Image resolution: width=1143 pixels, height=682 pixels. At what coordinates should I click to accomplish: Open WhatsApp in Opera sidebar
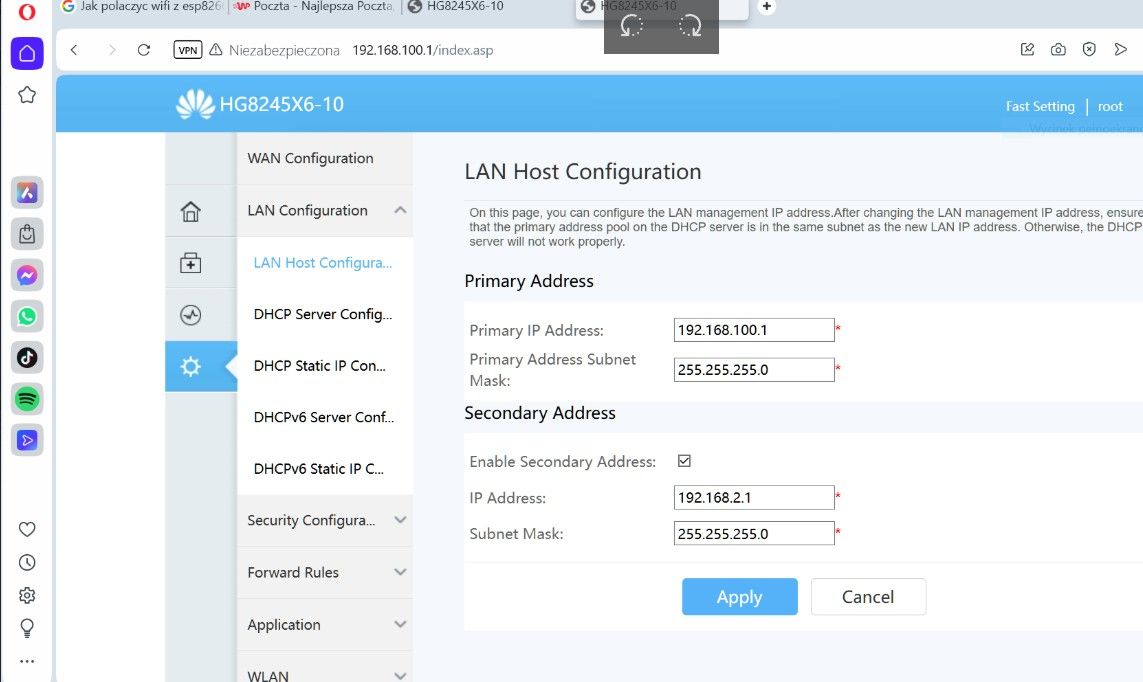[x=27, y=316]
